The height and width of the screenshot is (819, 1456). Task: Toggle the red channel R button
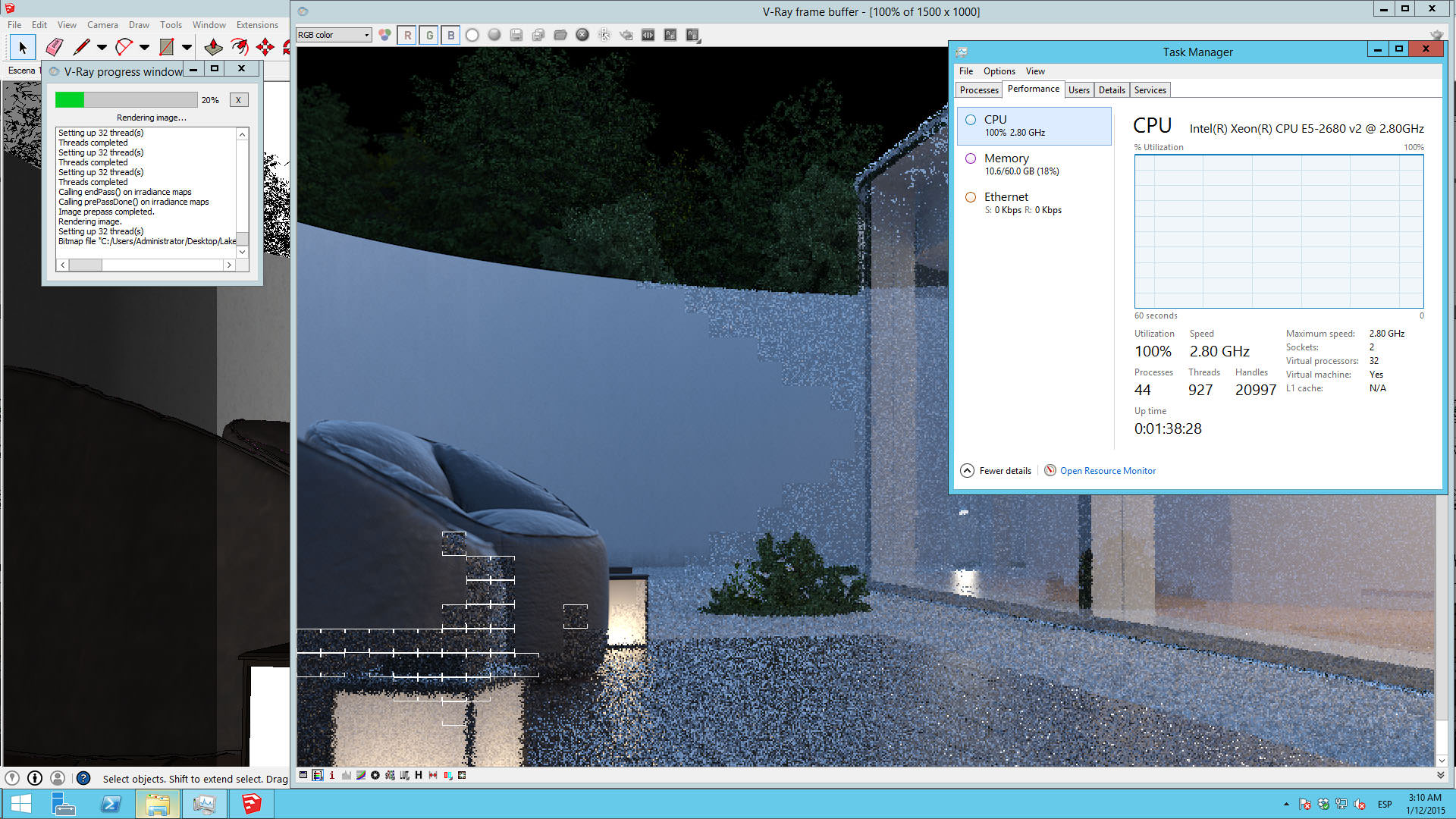pyautogui.click(x=407, y=35)
